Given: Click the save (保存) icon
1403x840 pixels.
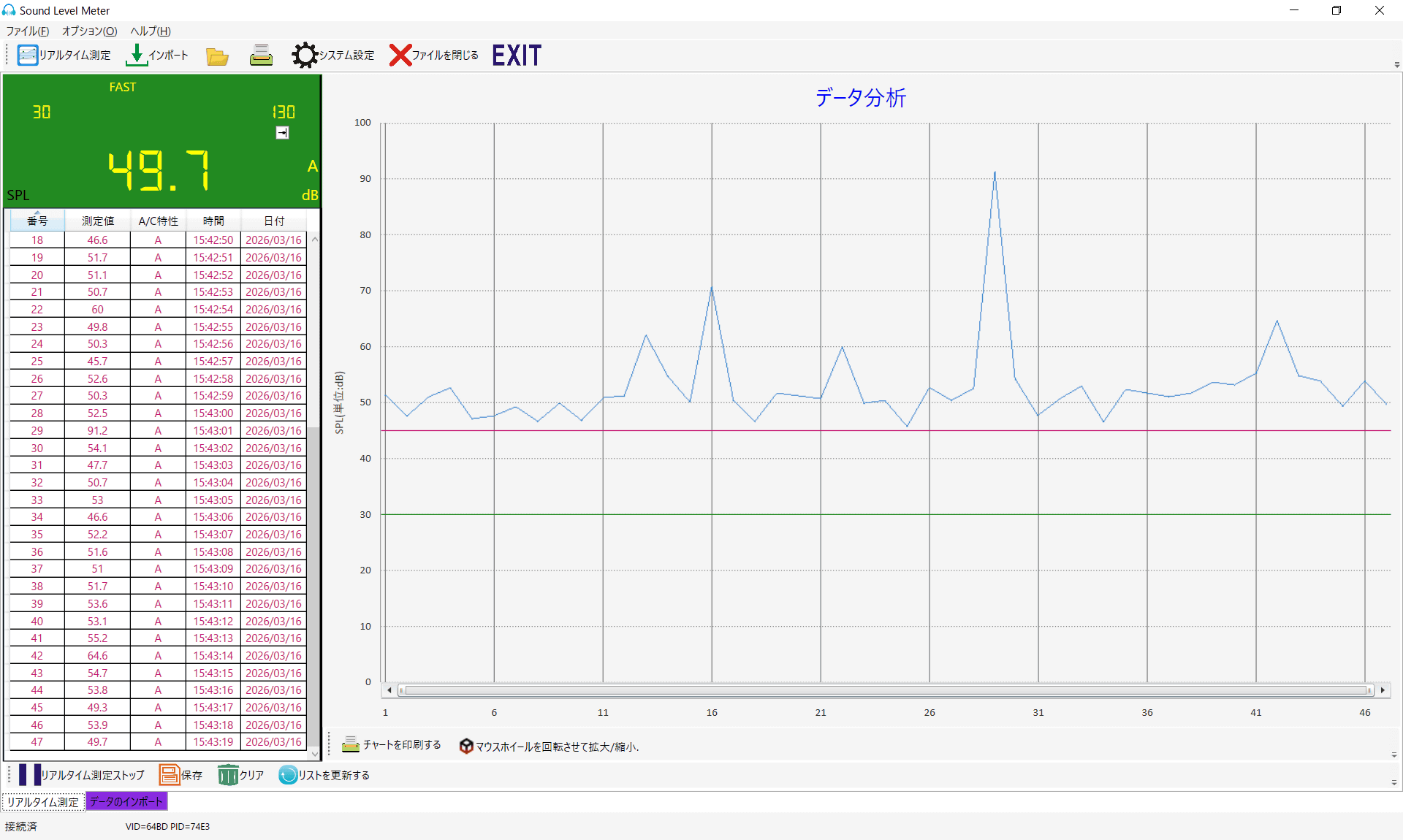Looking at the screenshot, I should point(170,775).
